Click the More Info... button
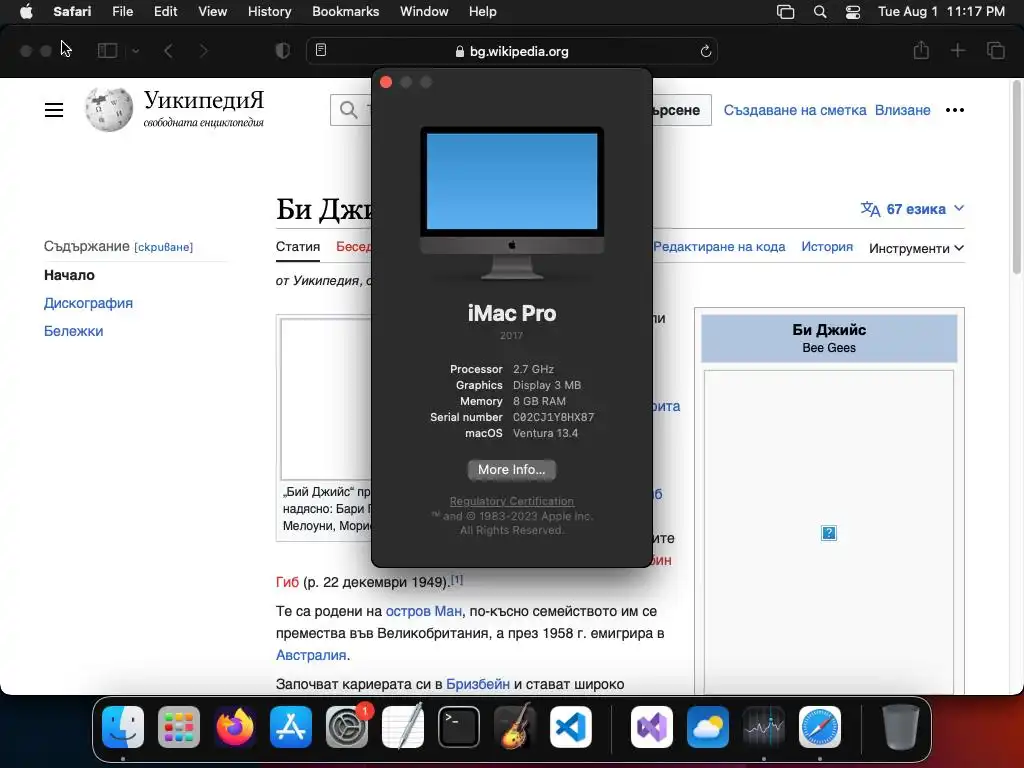The image size is (1024, 768). 511,470
